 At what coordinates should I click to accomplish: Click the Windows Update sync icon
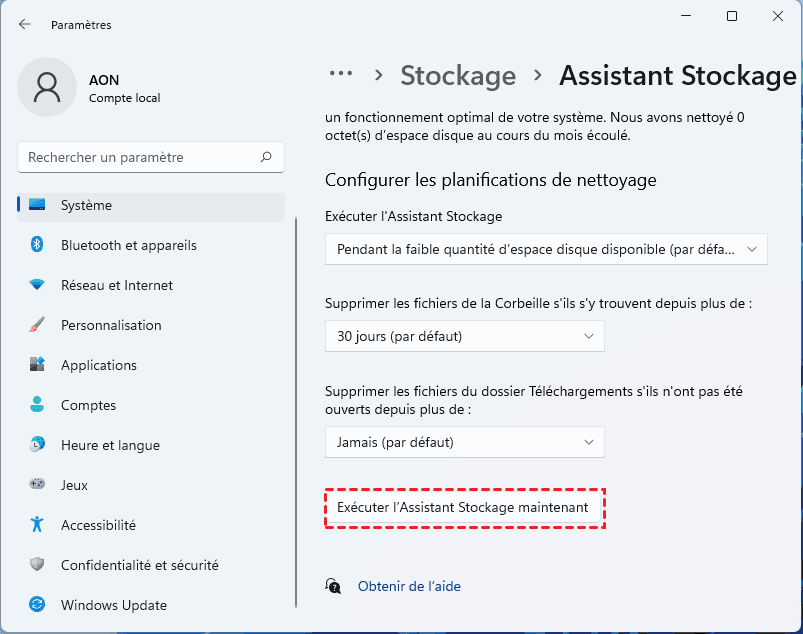tap(38, 605)
